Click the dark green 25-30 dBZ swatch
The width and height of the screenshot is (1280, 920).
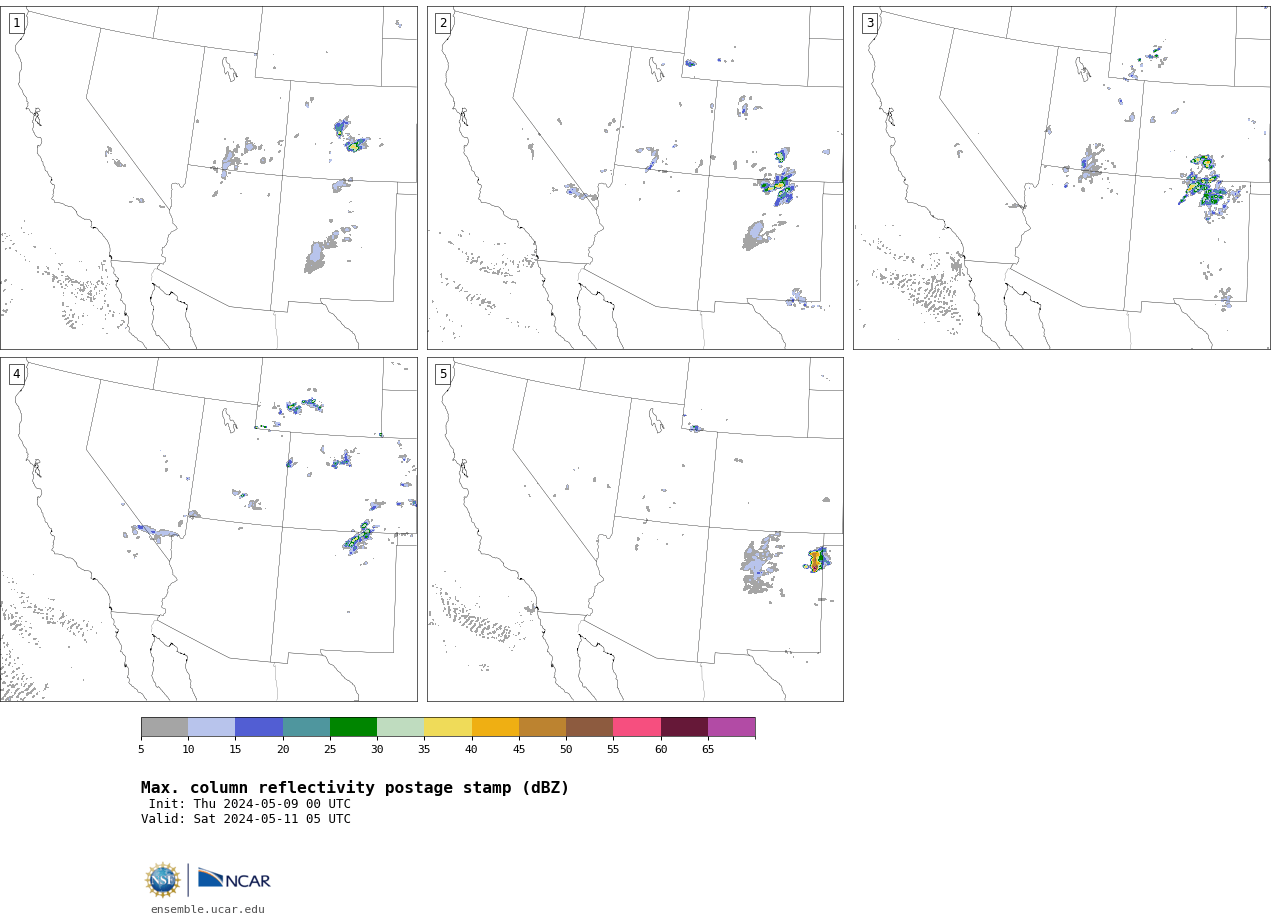tap(353, 727)
